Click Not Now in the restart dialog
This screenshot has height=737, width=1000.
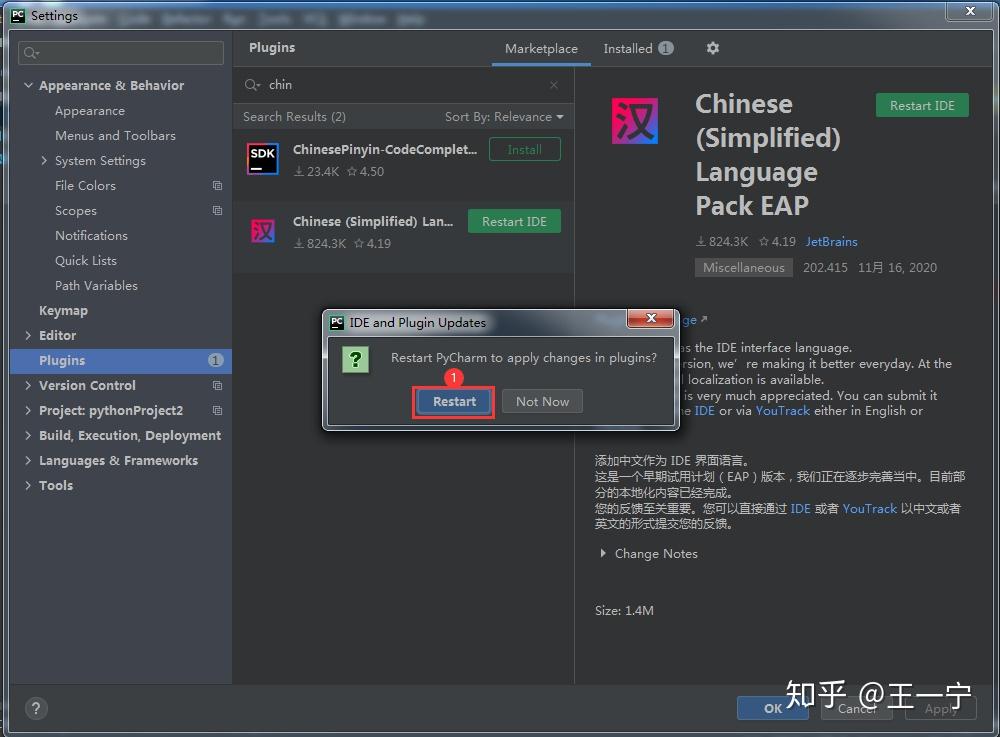coord(542,402)
